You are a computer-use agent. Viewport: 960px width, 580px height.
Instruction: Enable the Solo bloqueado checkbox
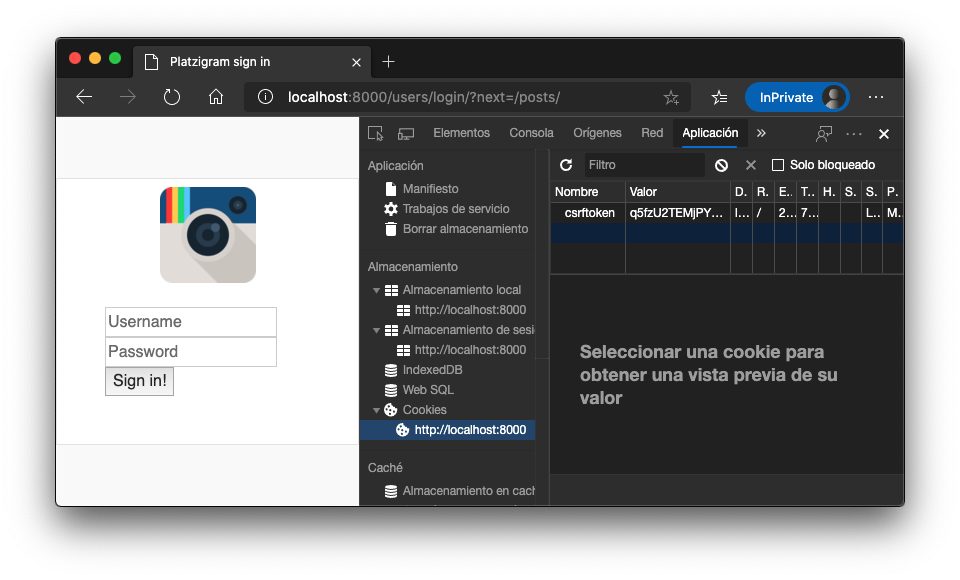tap(778, 165)
